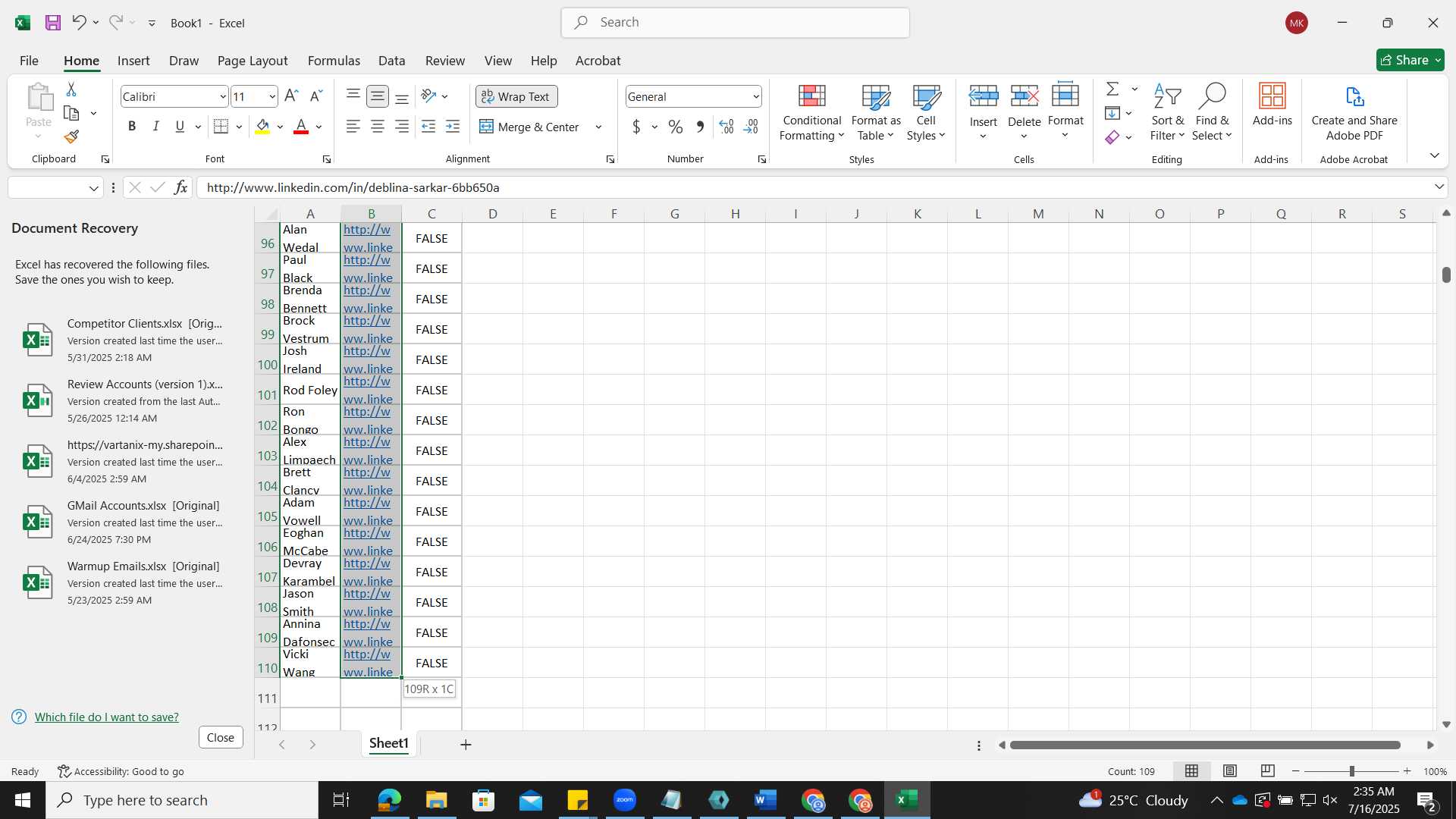The image size is (1456, 819).
Task: Increase font size with the large A icon
Action: 291,96
